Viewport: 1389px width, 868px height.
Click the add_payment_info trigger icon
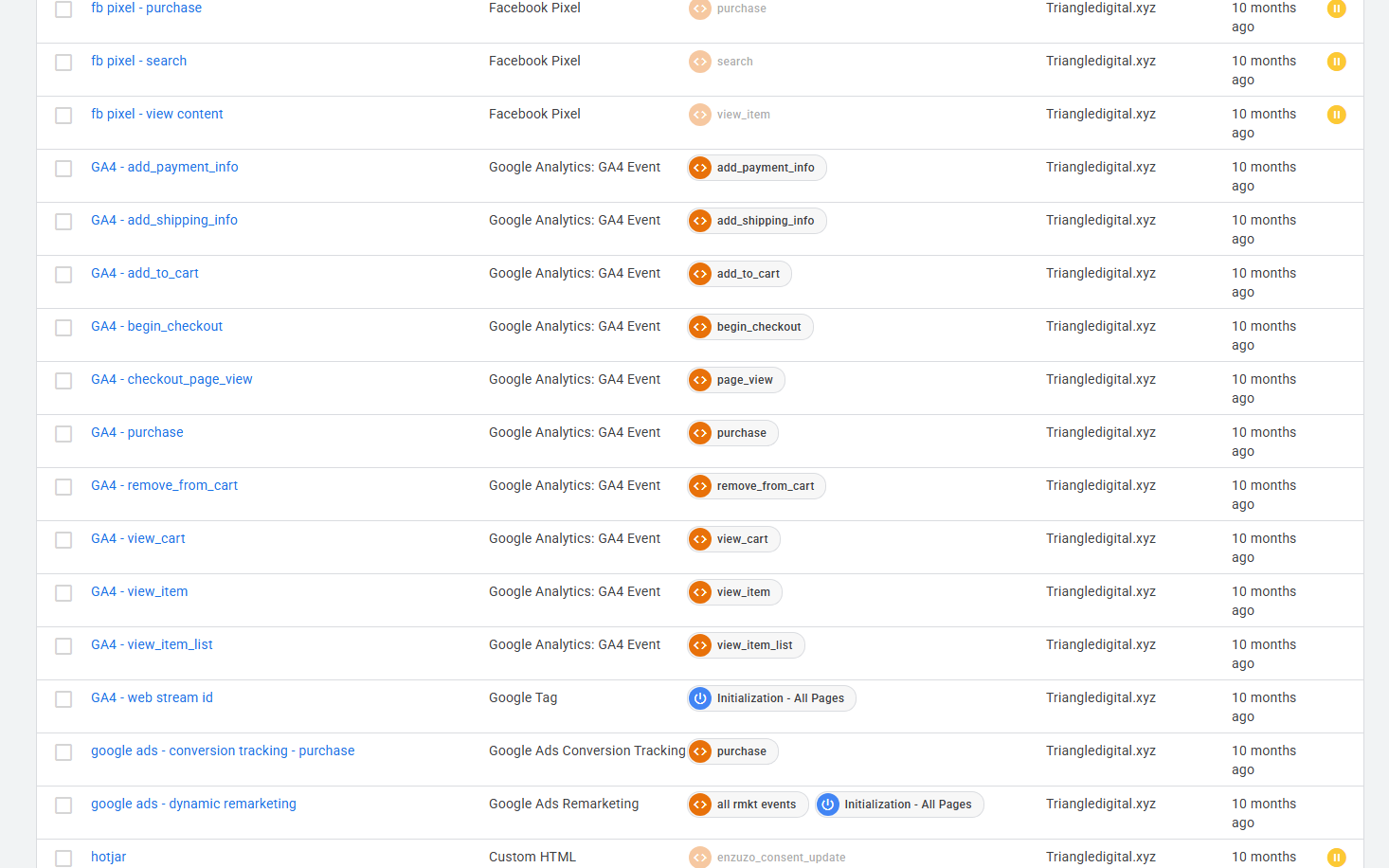pyautogui.click(x=700, y=168)
